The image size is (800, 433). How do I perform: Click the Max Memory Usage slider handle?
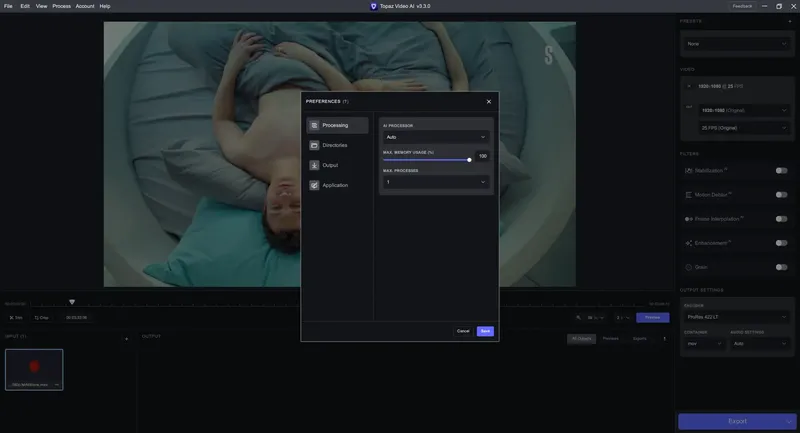pos(469,160)
